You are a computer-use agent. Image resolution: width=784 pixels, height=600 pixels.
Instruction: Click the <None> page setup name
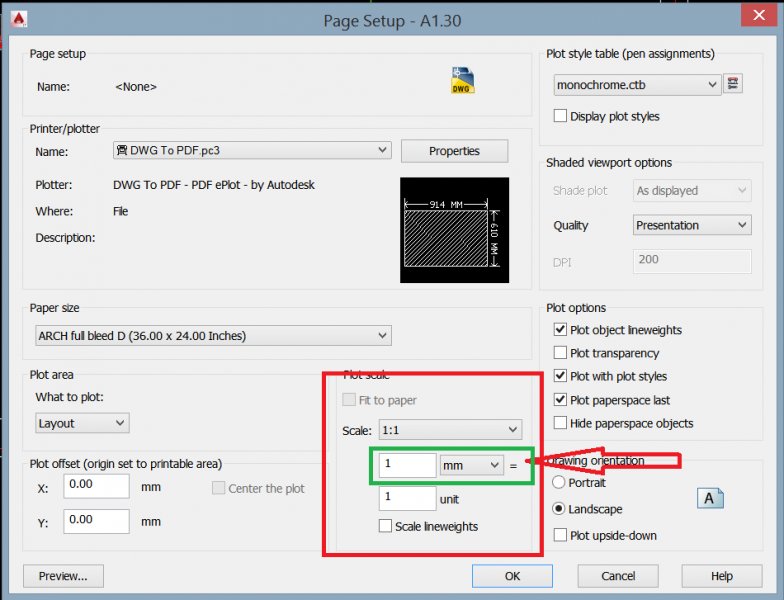click(136, 87)
